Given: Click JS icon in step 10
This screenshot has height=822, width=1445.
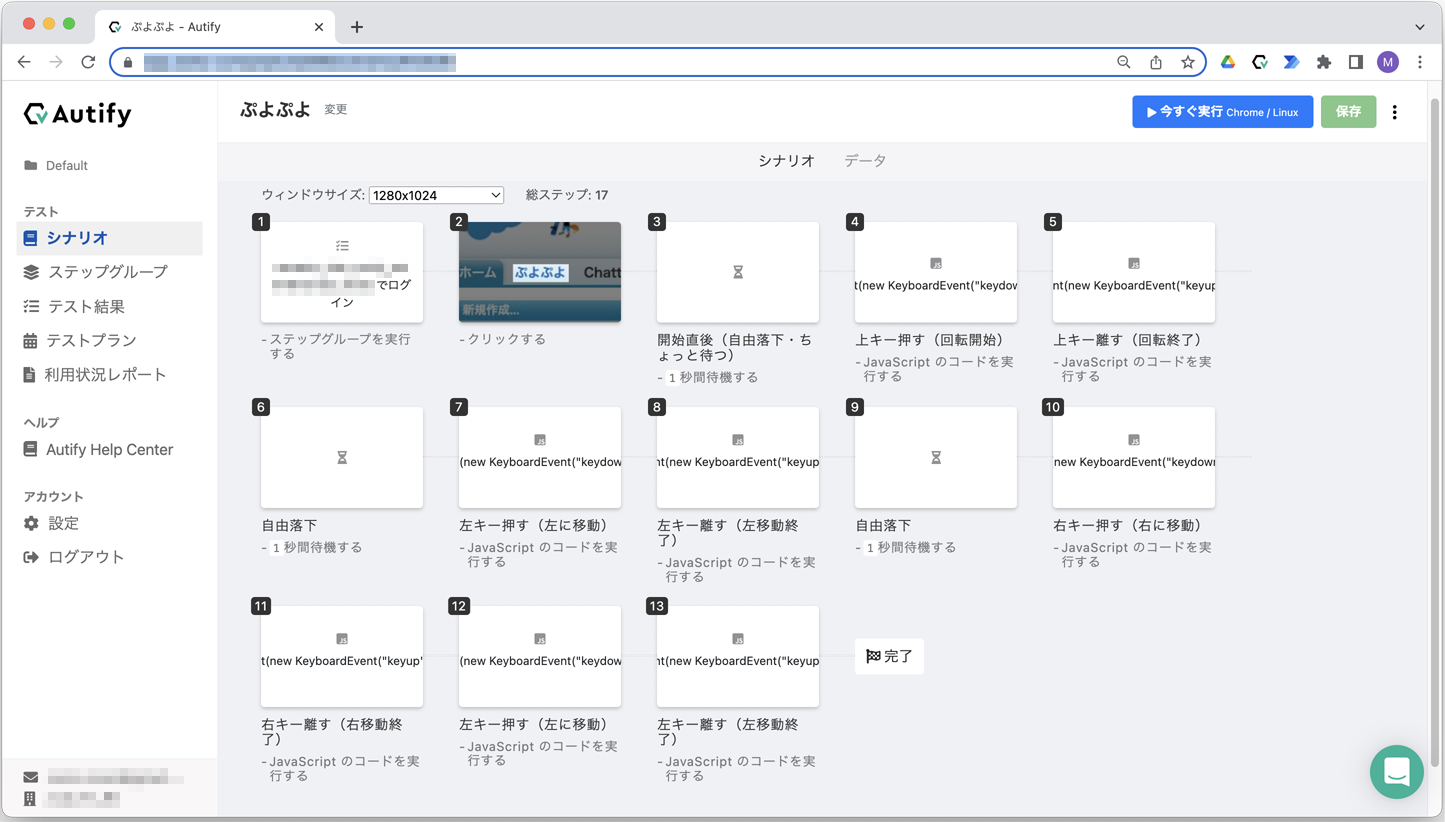Looking at the screenshot, I should [x=1134, y=440].
